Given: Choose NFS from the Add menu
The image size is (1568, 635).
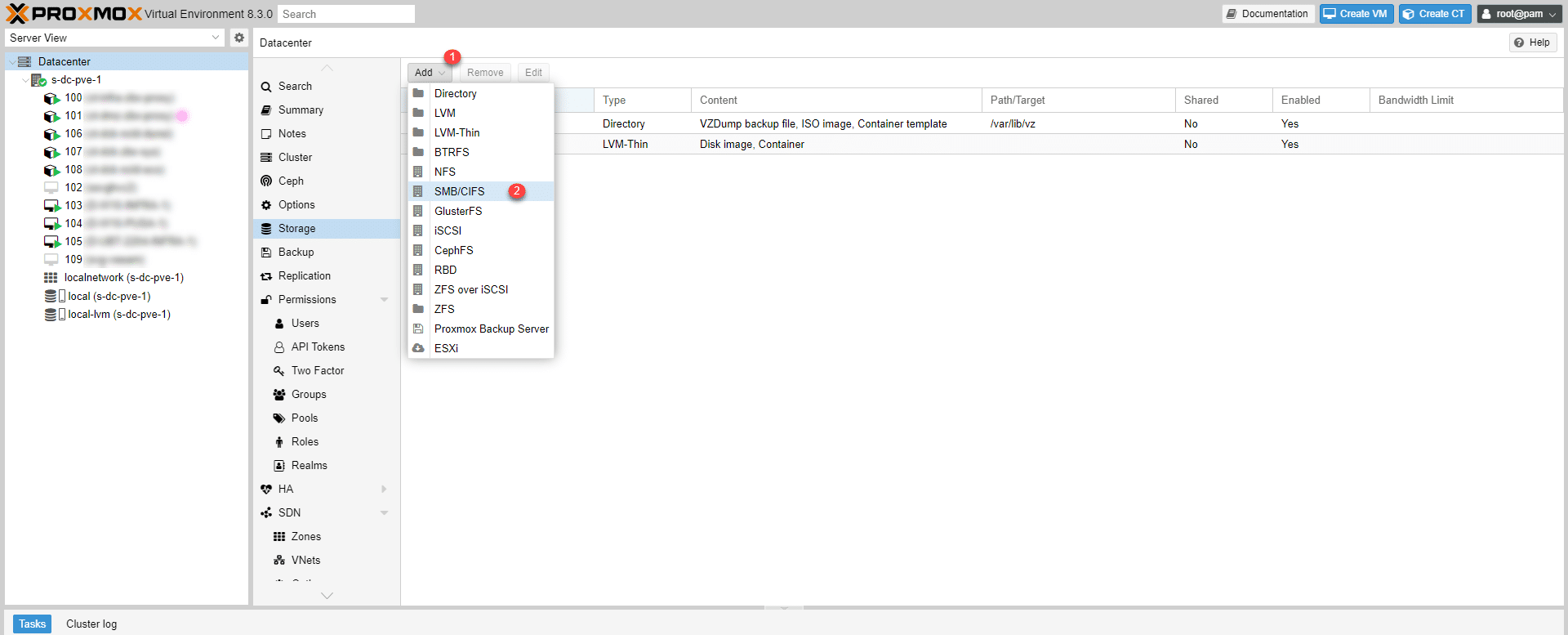Looking at the screenshot, I should coord(481,172).
